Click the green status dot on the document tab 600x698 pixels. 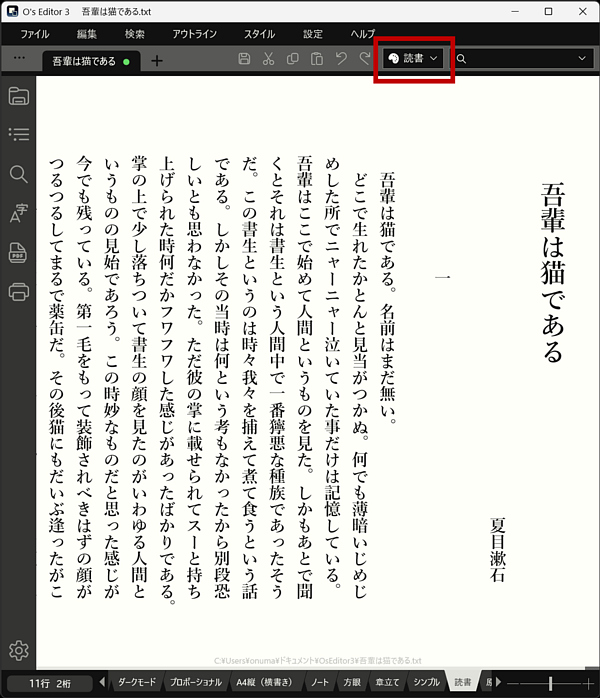click(x=126, y=61)
